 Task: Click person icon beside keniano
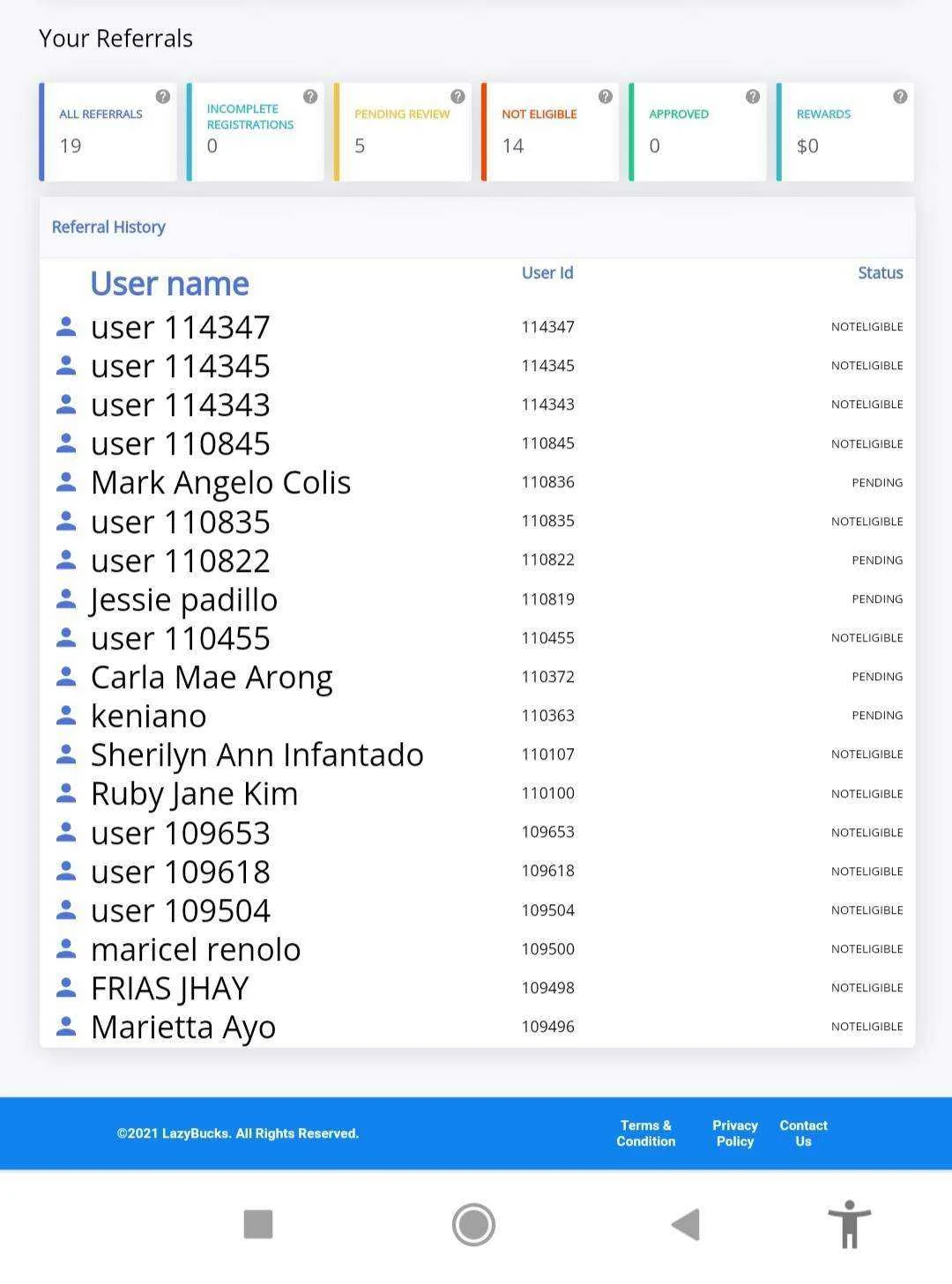pos(66,715)
